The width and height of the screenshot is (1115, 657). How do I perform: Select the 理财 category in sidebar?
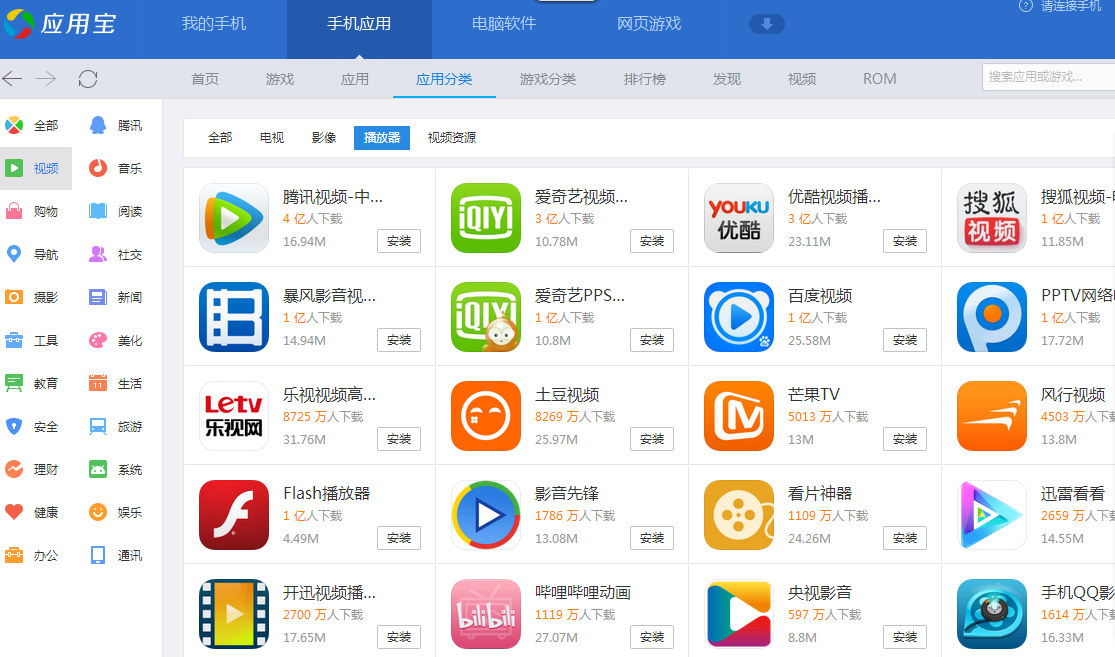point(31,469)
